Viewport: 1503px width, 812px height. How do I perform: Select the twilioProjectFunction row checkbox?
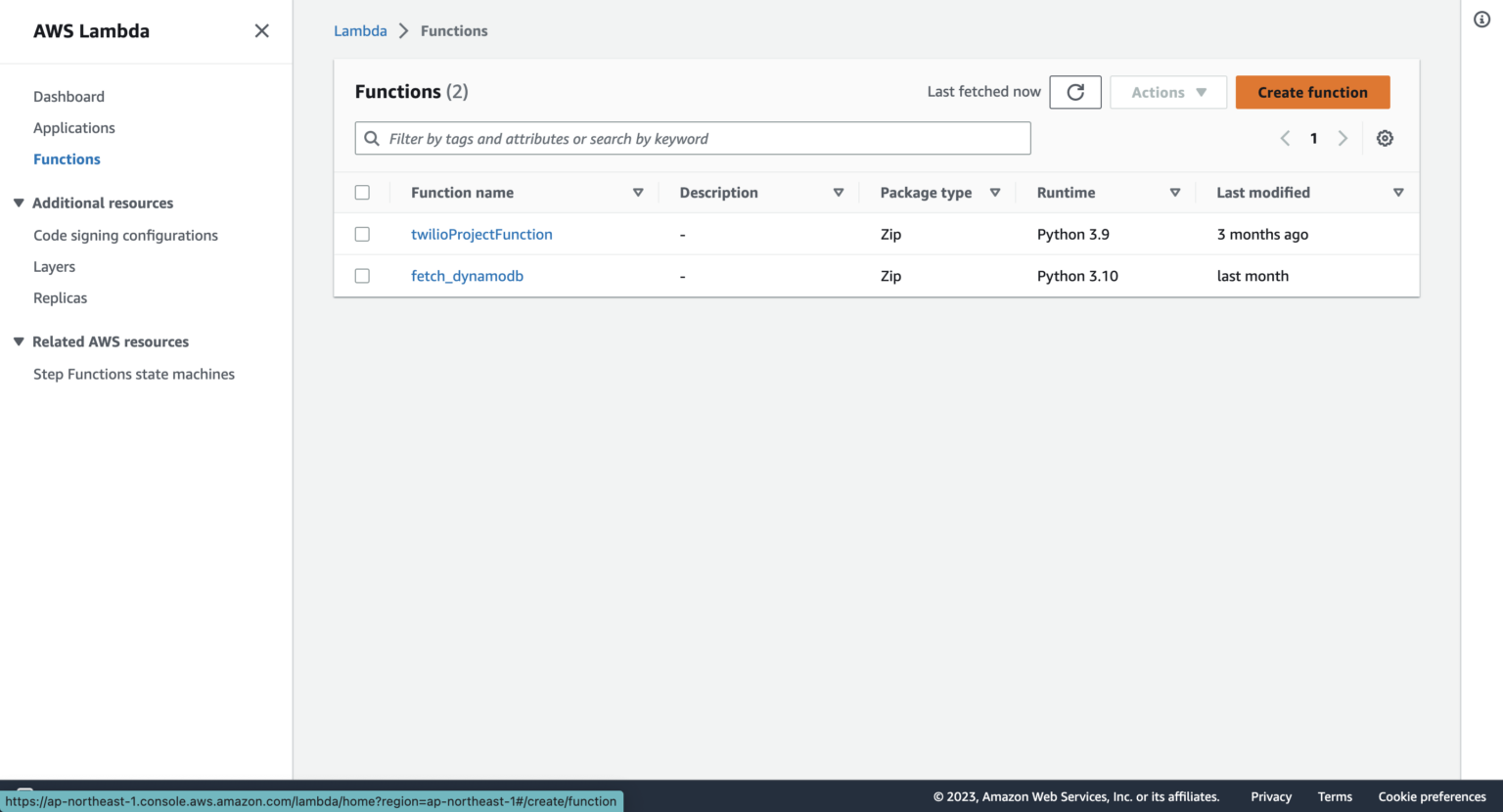pos(362,234)
